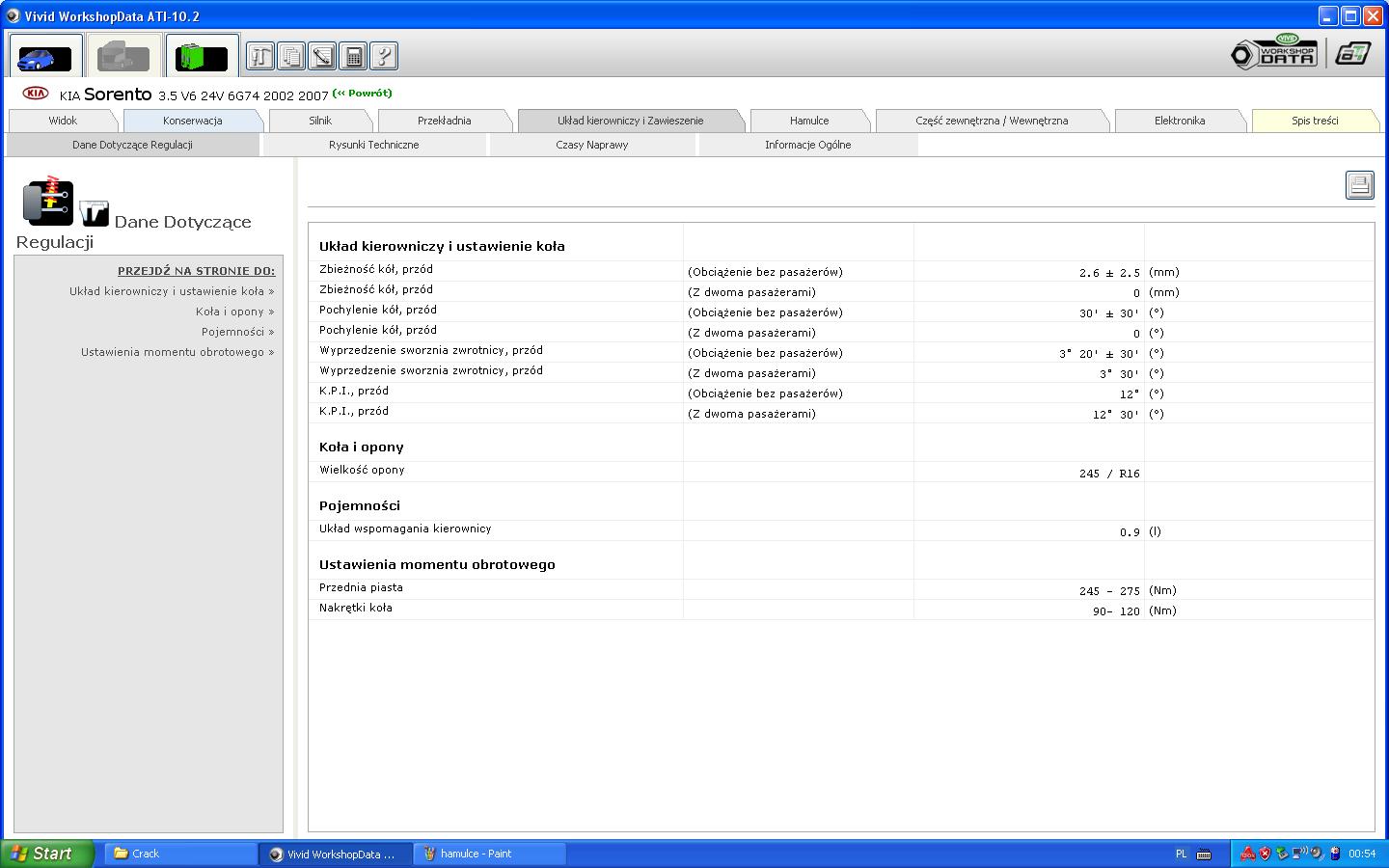The height and width of the screenshot is (868, 1389).
Task: Jump to Pojemności section link
Action: 237,332
